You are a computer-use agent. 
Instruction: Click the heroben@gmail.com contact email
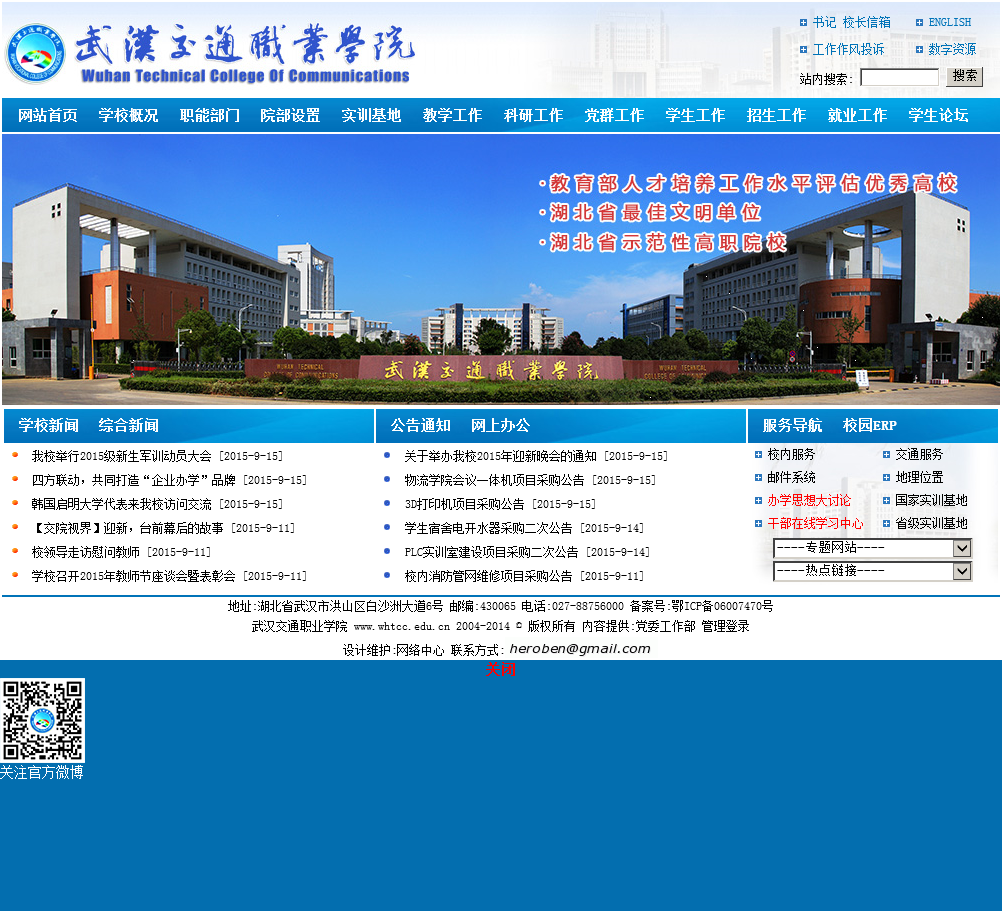click(580, 649)
